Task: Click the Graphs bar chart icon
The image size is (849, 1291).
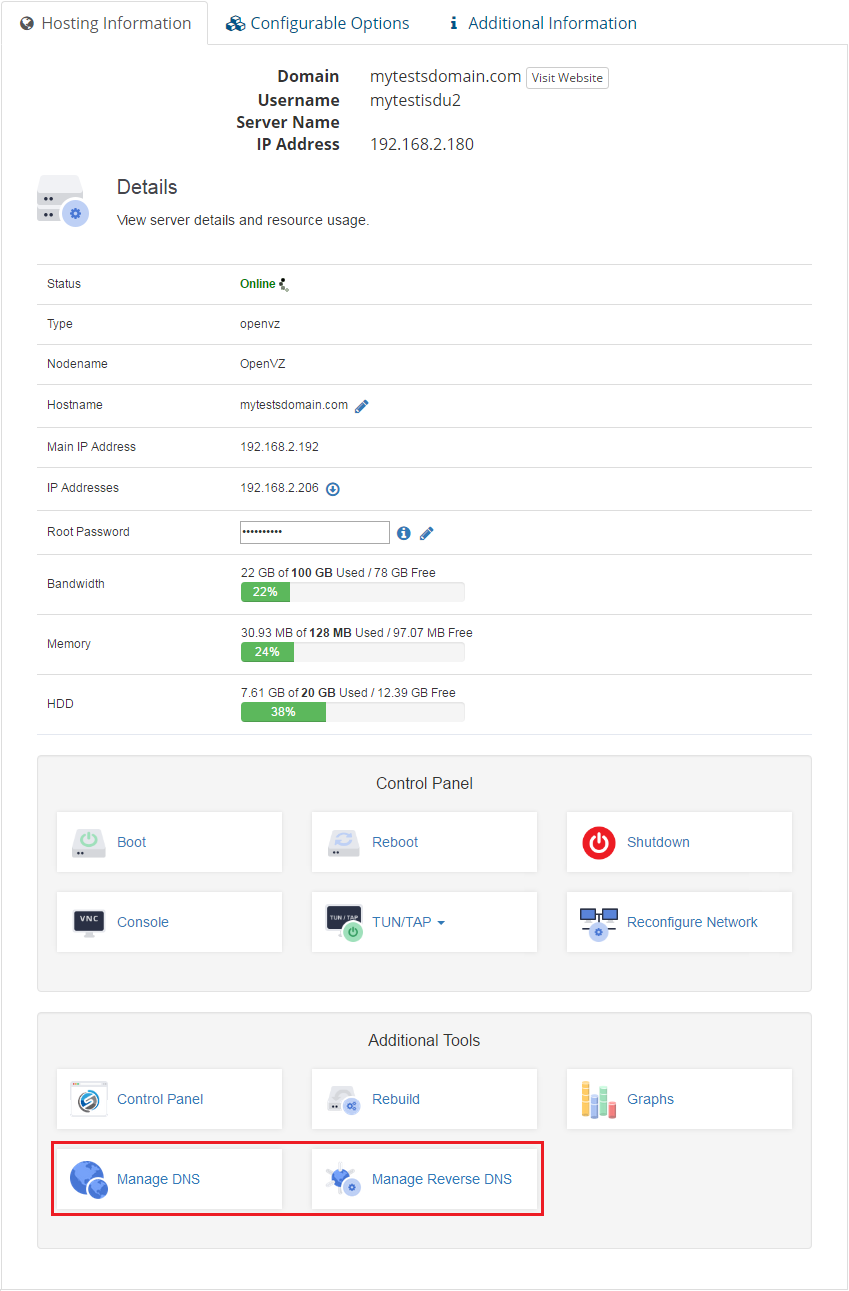Action: click(x=598, y=1099)
